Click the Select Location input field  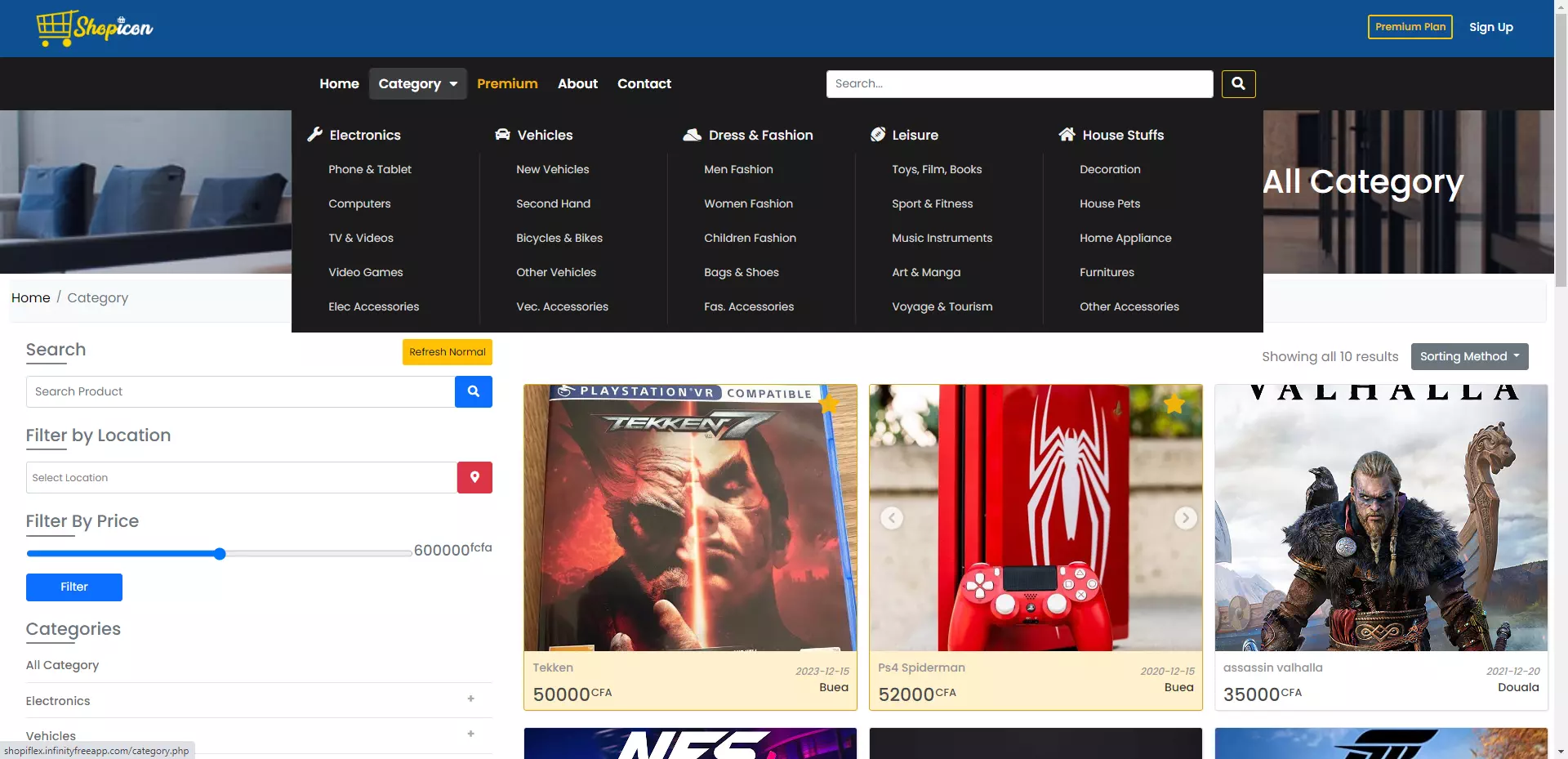(x=242, y=477)
